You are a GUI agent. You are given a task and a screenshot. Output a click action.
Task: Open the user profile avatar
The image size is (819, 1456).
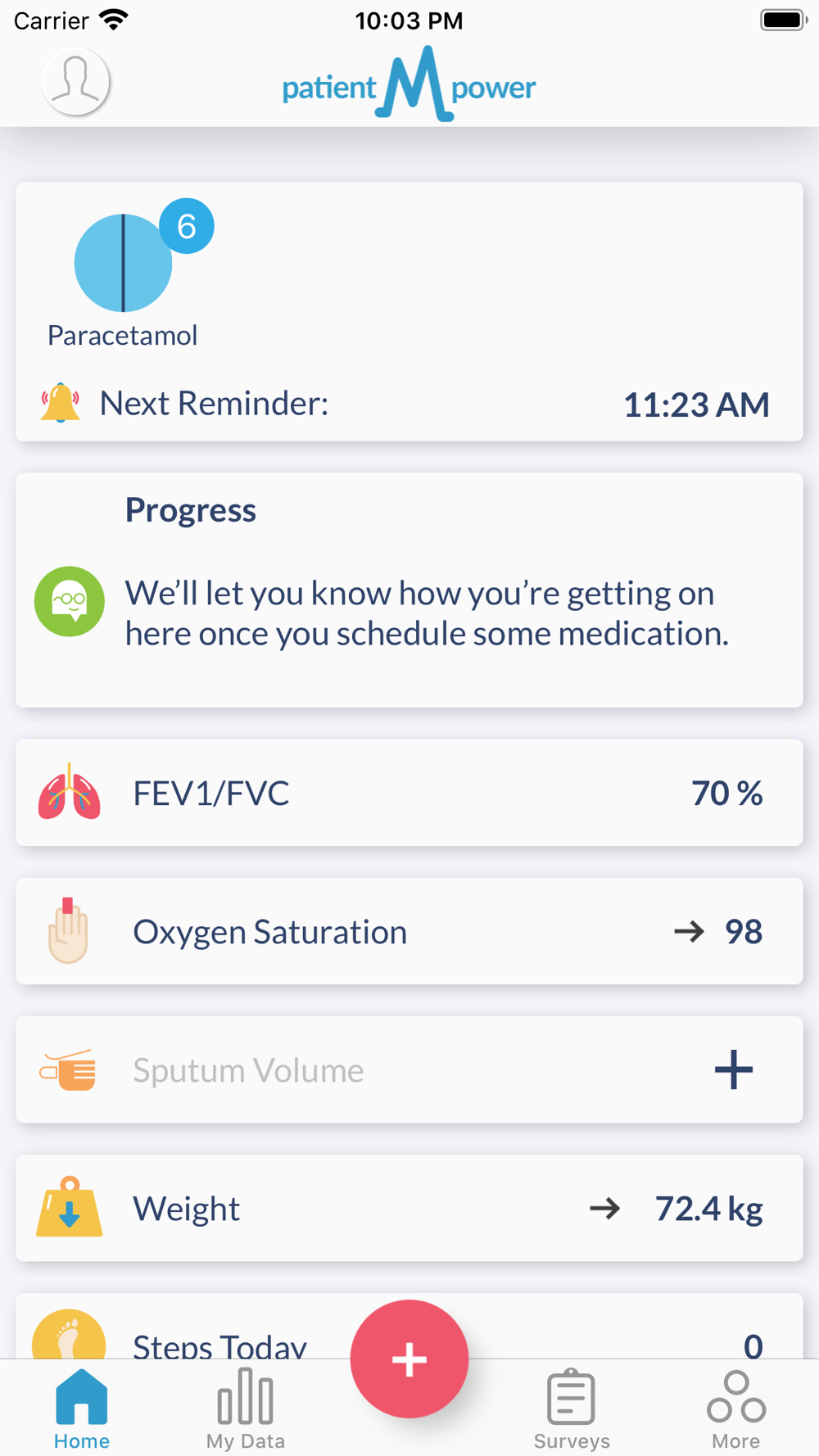(76, 81)
